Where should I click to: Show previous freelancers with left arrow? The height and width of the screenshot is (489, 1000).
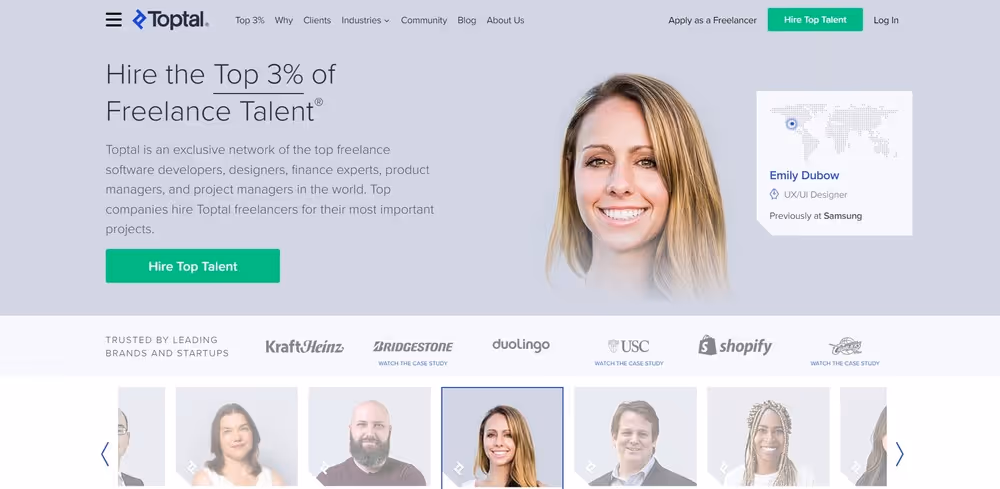[x=105, y=454]
